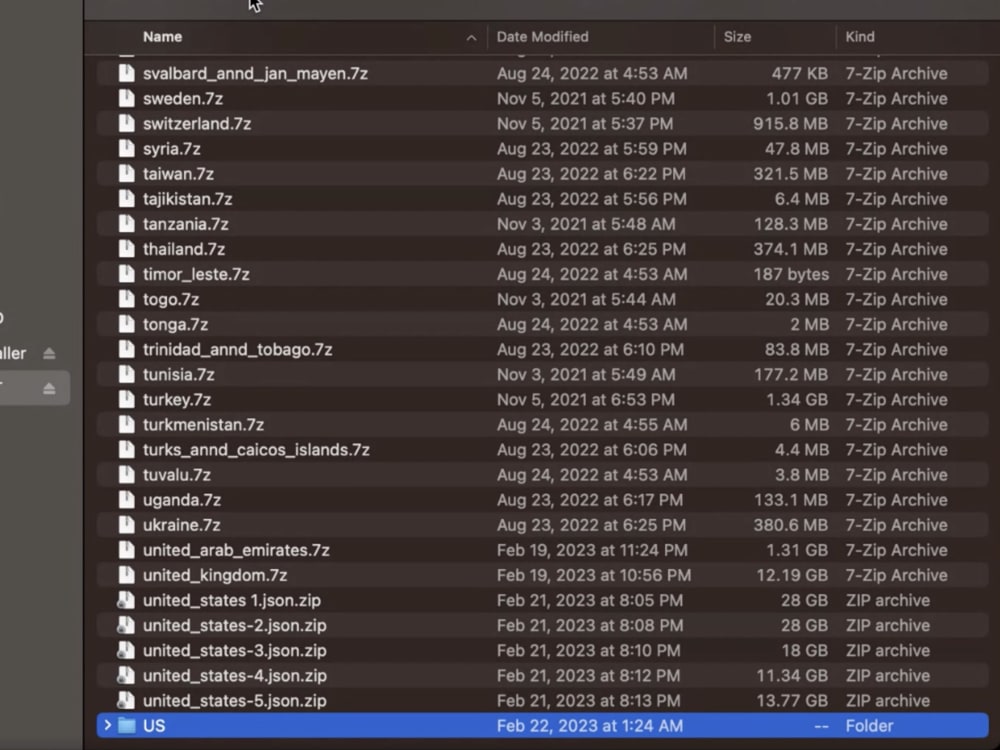Click the 477 KB size value
Viewport: 1000px width, 750px height.
coord(800,73)
